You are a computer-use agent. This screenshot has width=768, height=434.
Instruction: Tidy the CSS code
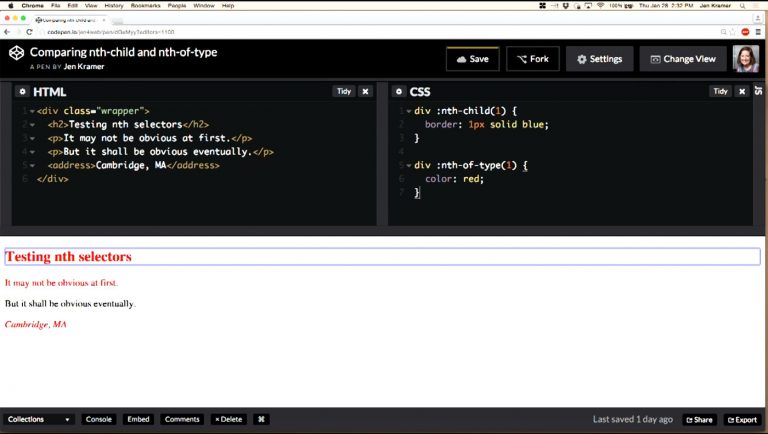coord(720,91)
